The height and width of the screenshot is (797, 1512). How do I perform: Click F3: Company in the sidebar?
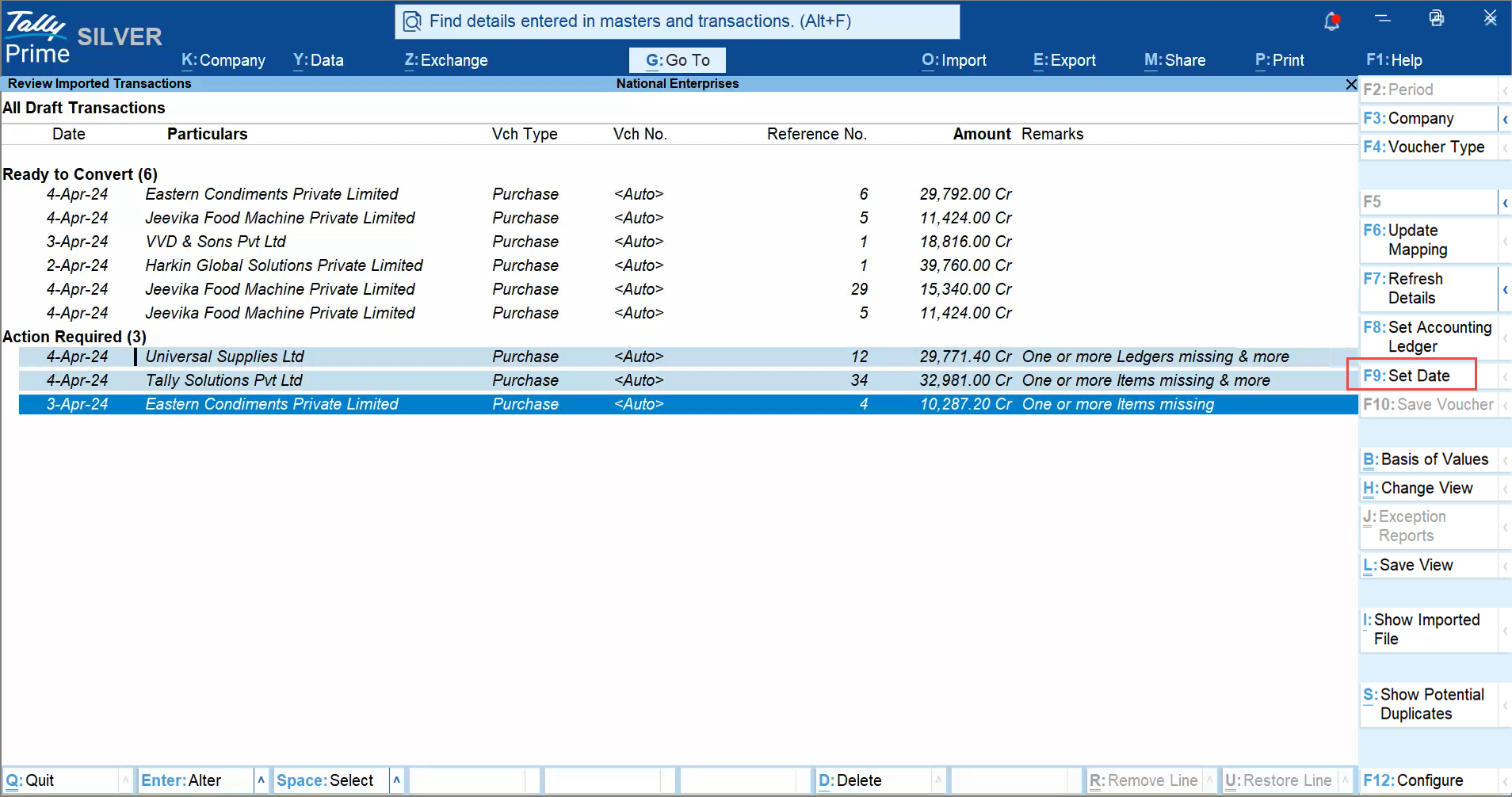[x=1428, y=119]
